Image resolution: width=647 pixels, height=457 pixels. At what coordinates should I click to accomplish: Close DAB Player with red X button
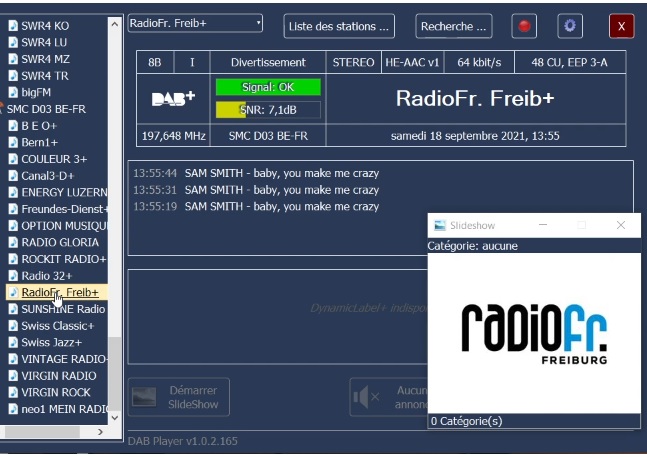621,26
